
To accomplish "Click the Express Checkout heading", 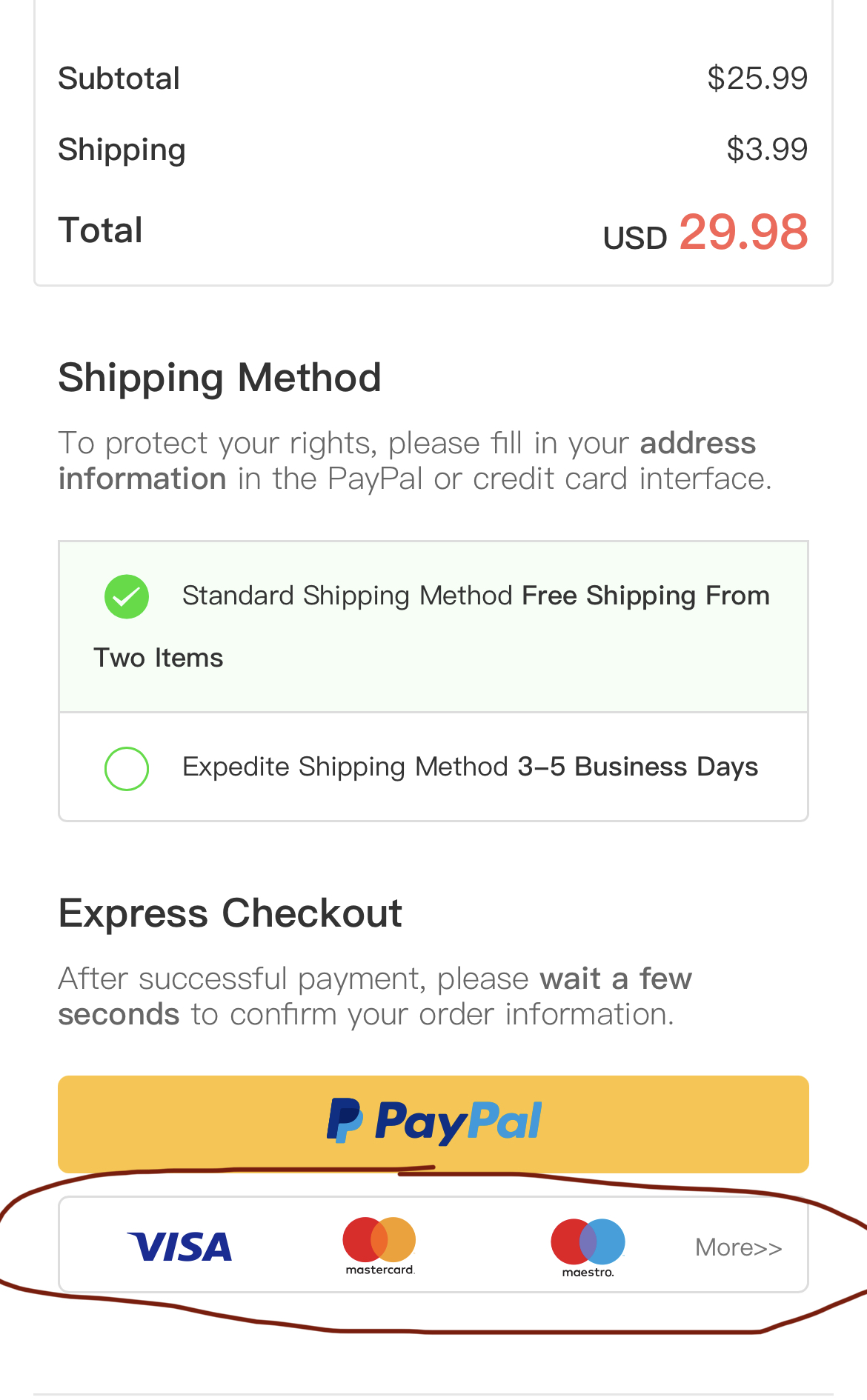I will pyautogui.click(x=230, y=913).
